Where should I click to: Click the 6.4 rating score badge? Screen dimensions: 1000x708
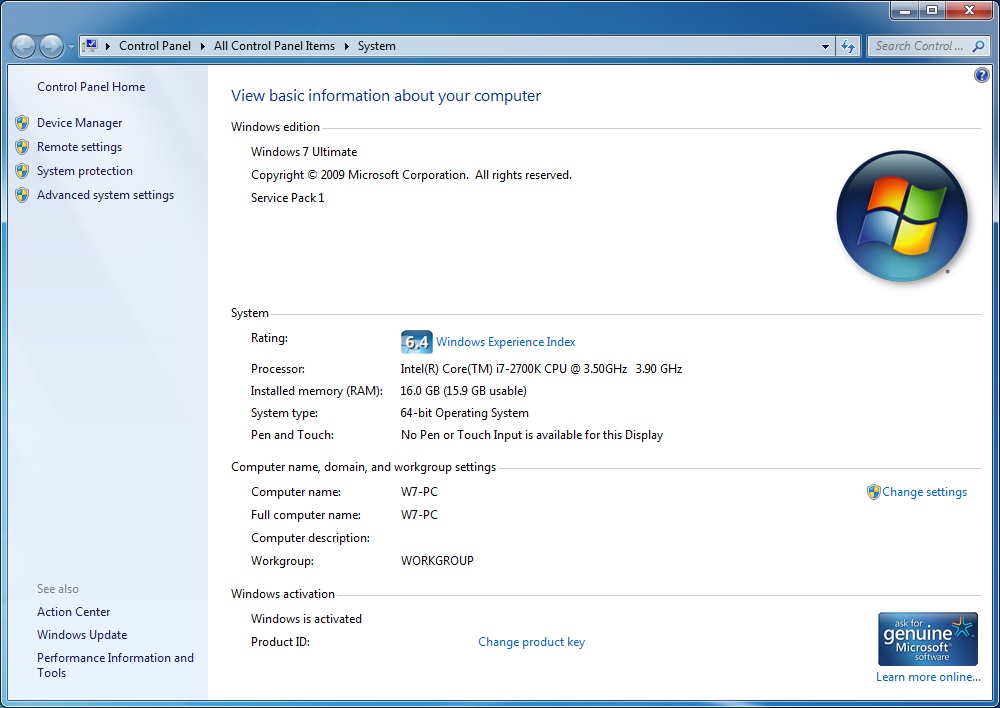point(416,342)
